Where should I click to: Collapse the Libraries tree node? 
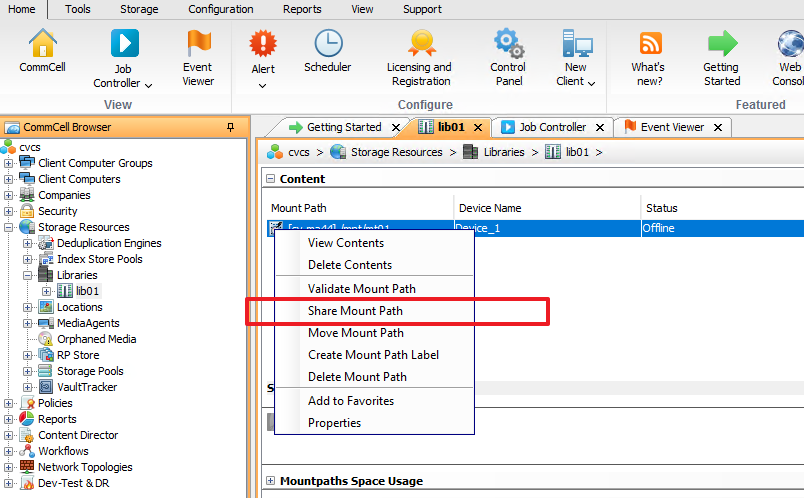pos(28,275)
